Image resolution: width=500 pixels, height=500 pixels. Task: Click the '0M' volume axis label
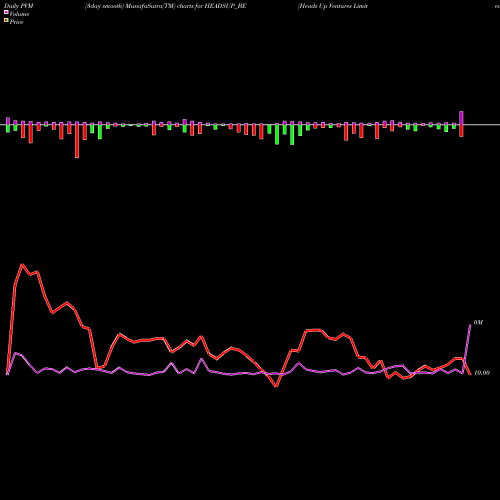478,322
